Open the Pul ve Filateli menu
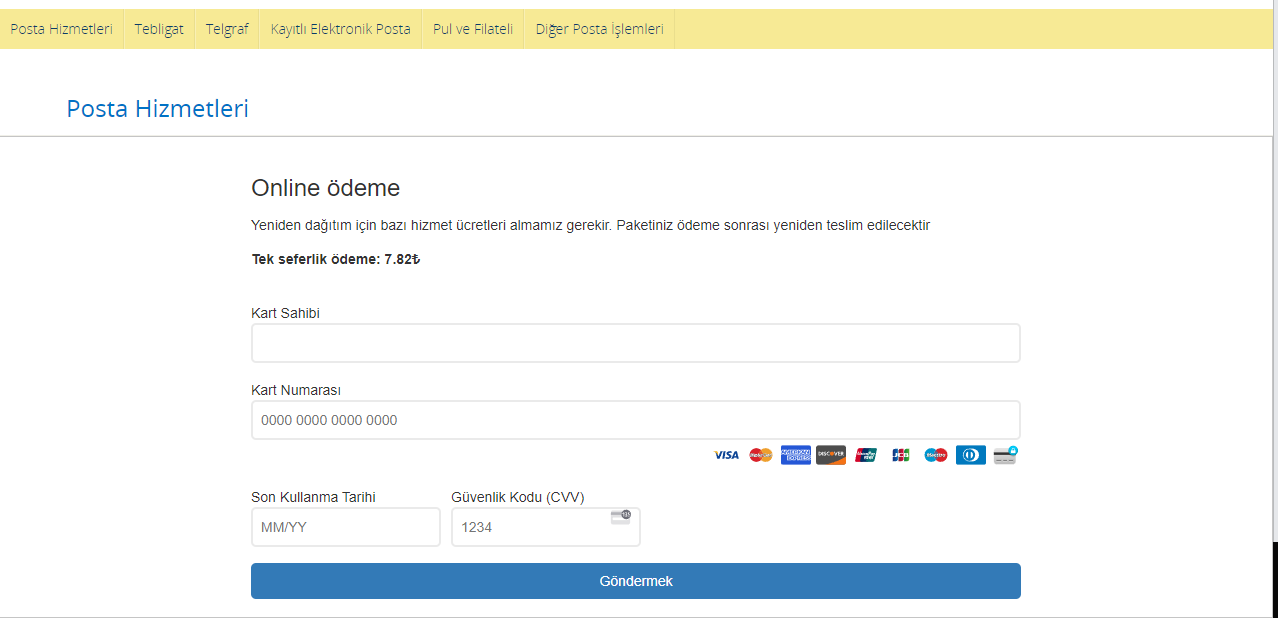Screen dimensions: 1278x618 pos(473,29)
